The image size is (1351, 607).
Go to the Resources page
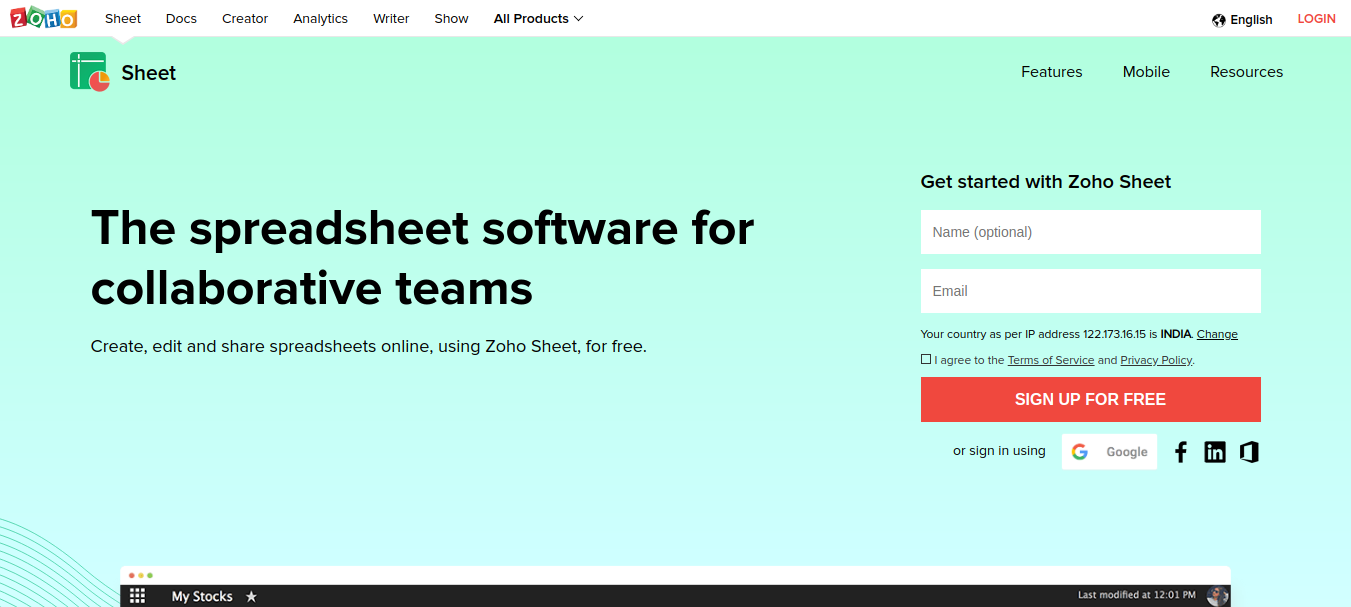1246,72
